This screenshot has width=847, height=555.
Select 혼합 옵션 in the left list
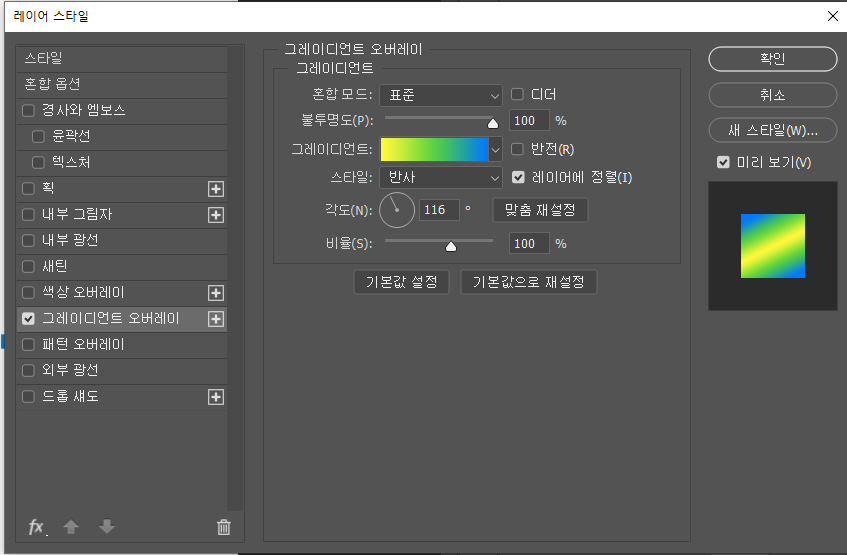tap(53, 84)
